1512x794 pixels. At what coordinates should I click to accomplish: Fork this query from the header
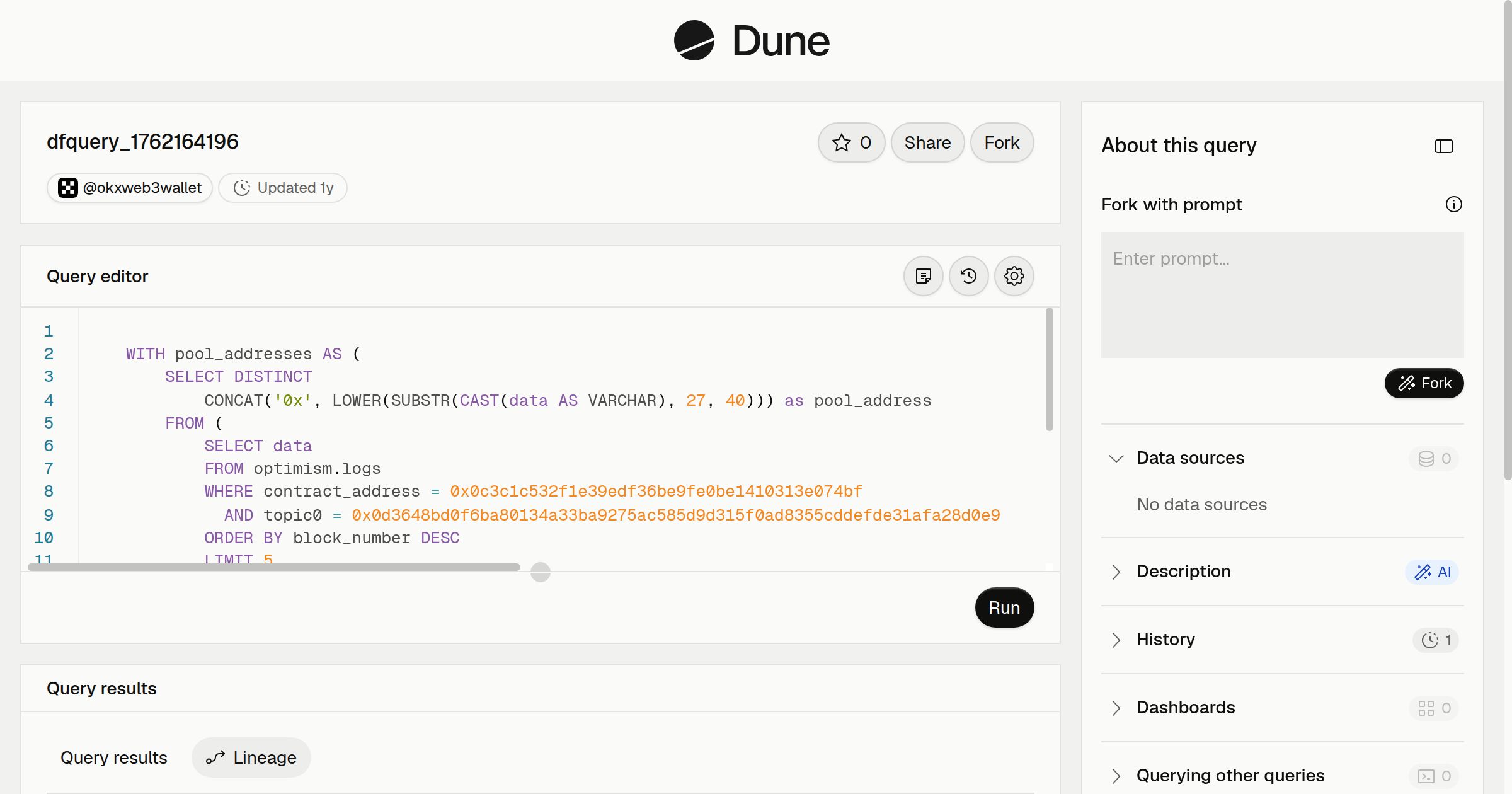1002,142
